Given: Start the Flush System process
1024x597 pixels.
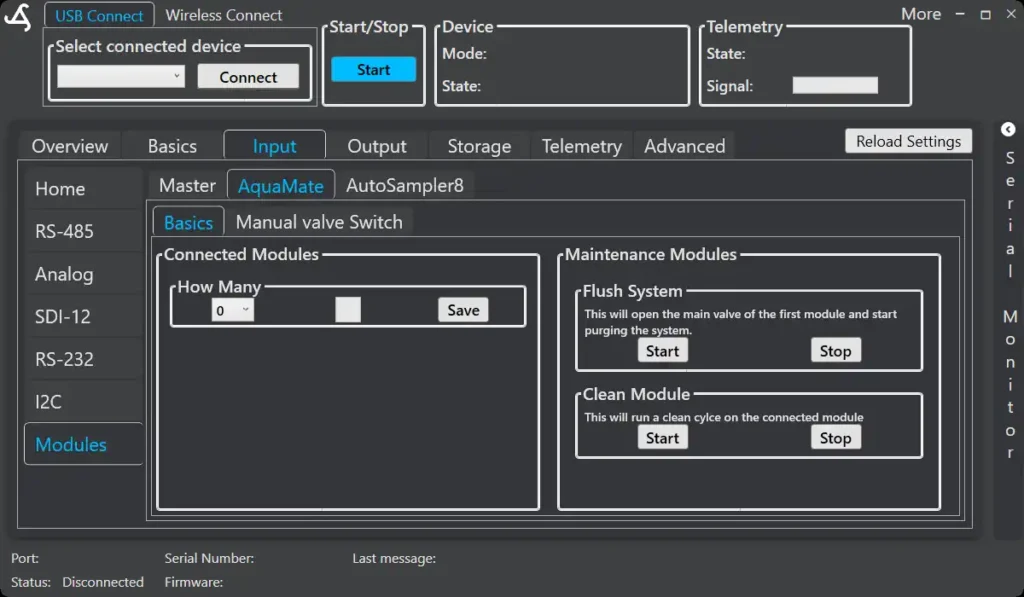Looking at the screenshot, I should coord(662,351).
